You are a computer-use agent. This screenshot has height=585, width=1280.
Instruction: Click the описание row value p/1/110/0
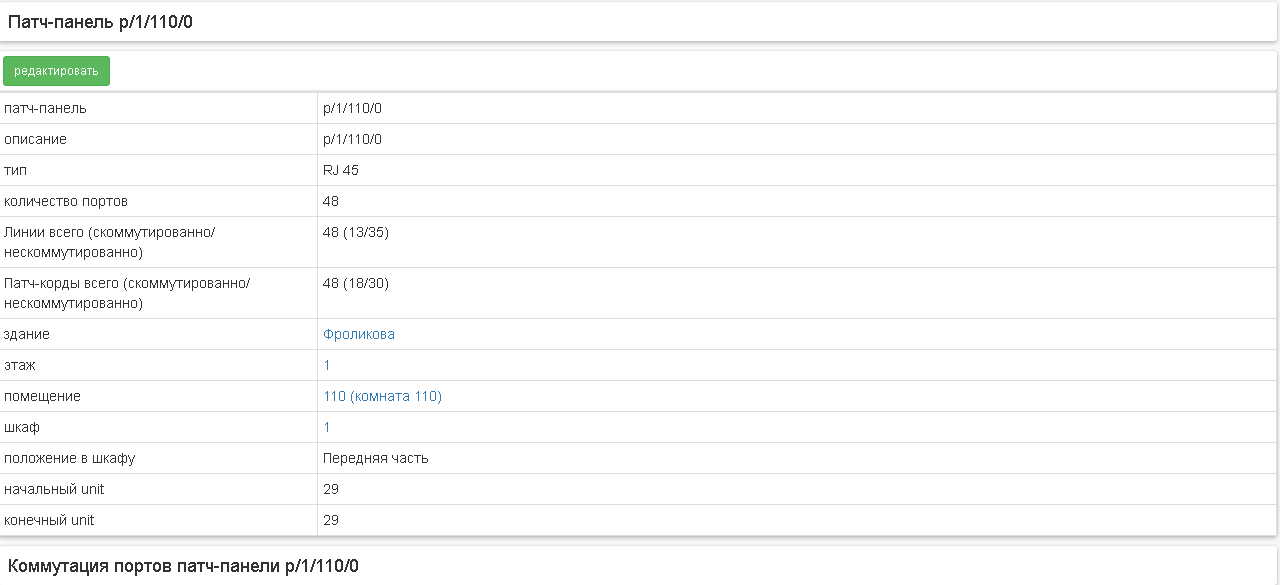click(x=352, y=139)
